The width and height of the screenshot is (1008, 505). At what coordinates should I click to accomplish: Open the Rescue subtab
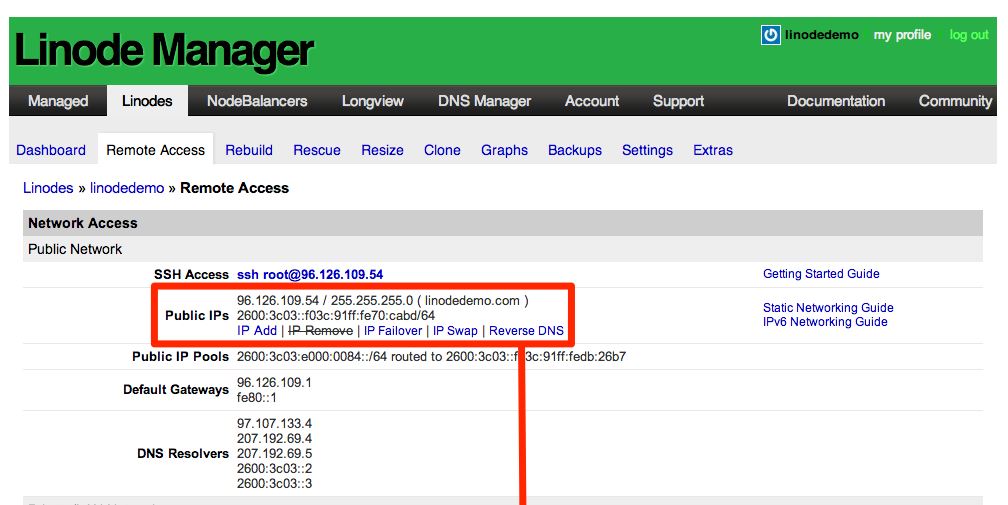tap(317, 150)
